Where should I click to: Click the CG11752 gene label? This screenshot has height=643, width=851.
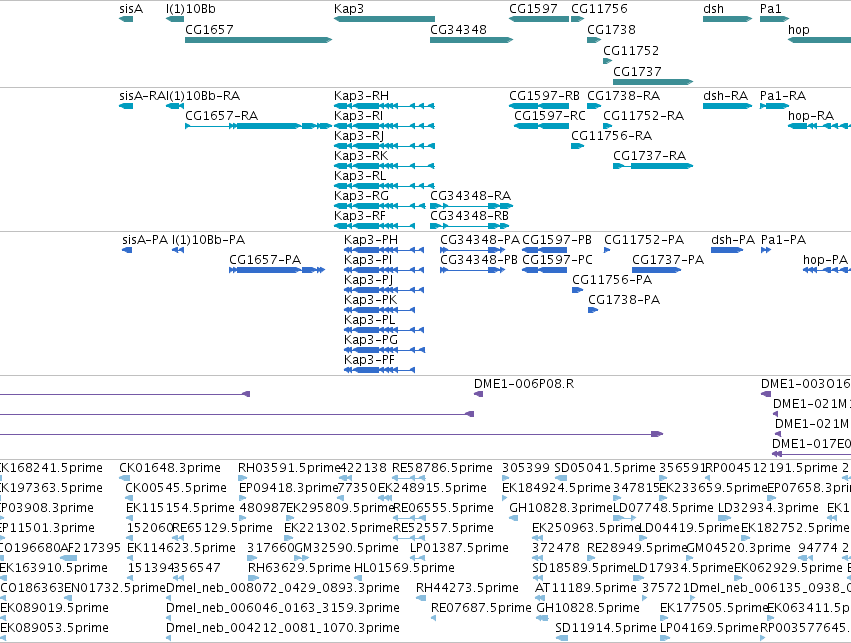(631, 50)
